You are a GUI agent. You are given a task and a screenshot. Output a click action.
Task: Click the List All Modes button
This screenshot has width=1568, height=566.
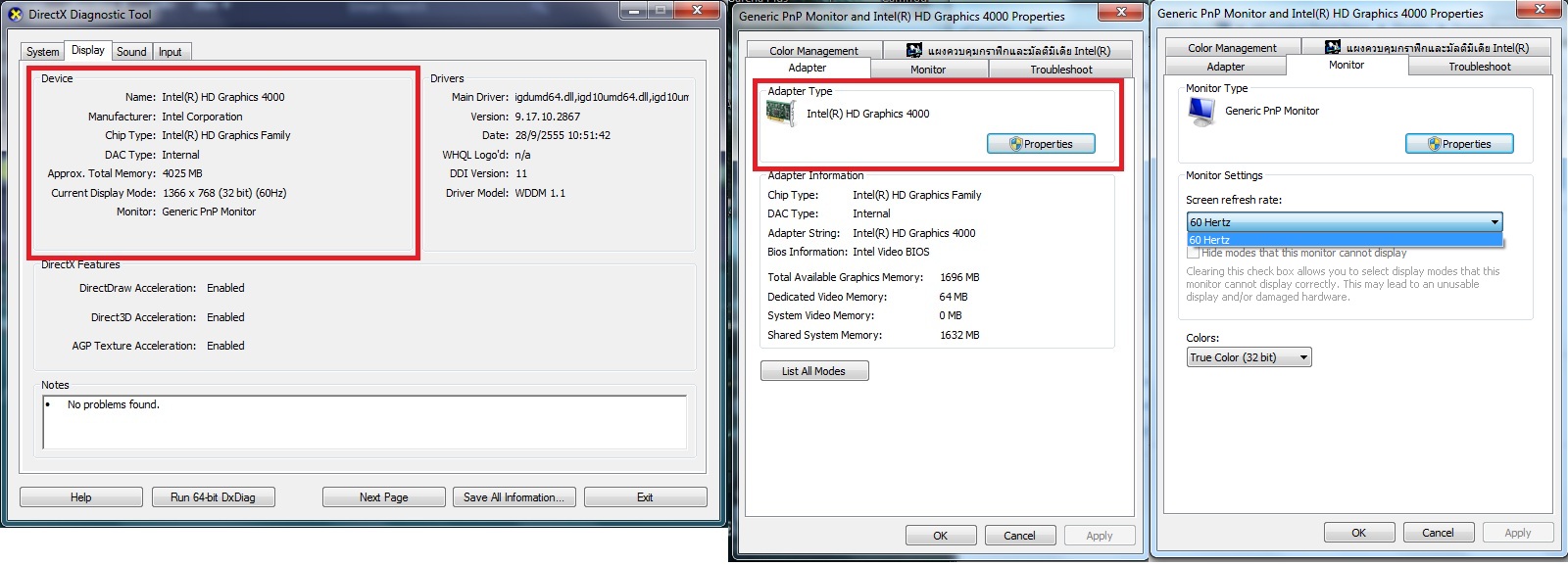point(814,371)
